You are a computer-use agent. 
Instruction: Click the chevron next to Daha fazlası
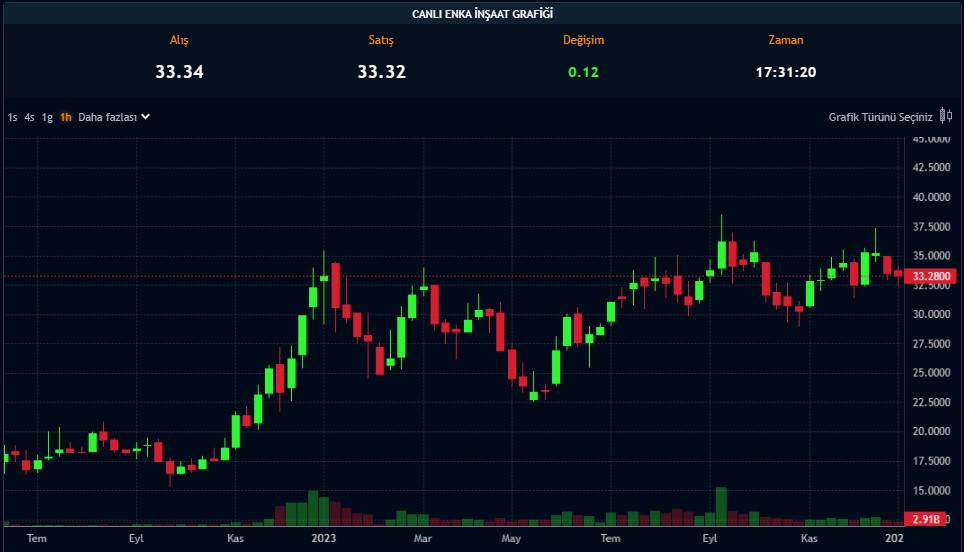[145, 117]
